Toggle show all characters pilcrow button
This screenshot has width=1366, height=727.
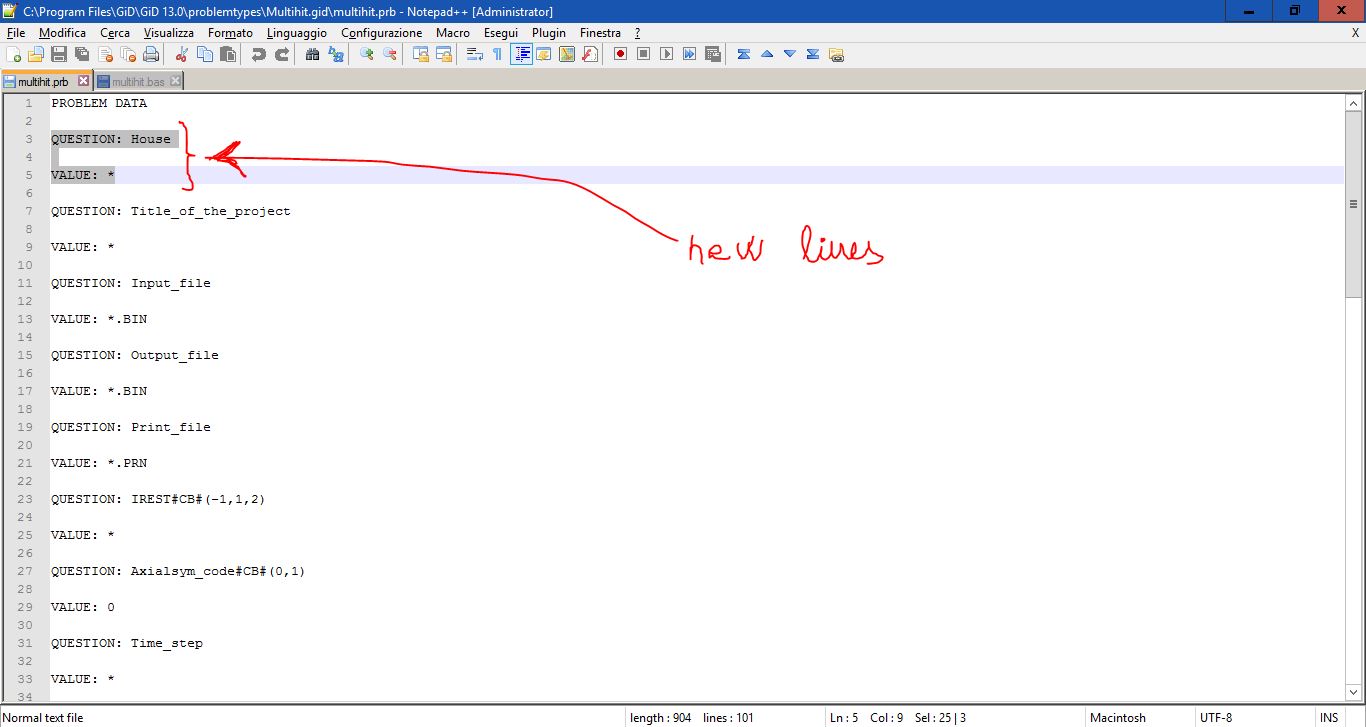[x=497, y=54]
